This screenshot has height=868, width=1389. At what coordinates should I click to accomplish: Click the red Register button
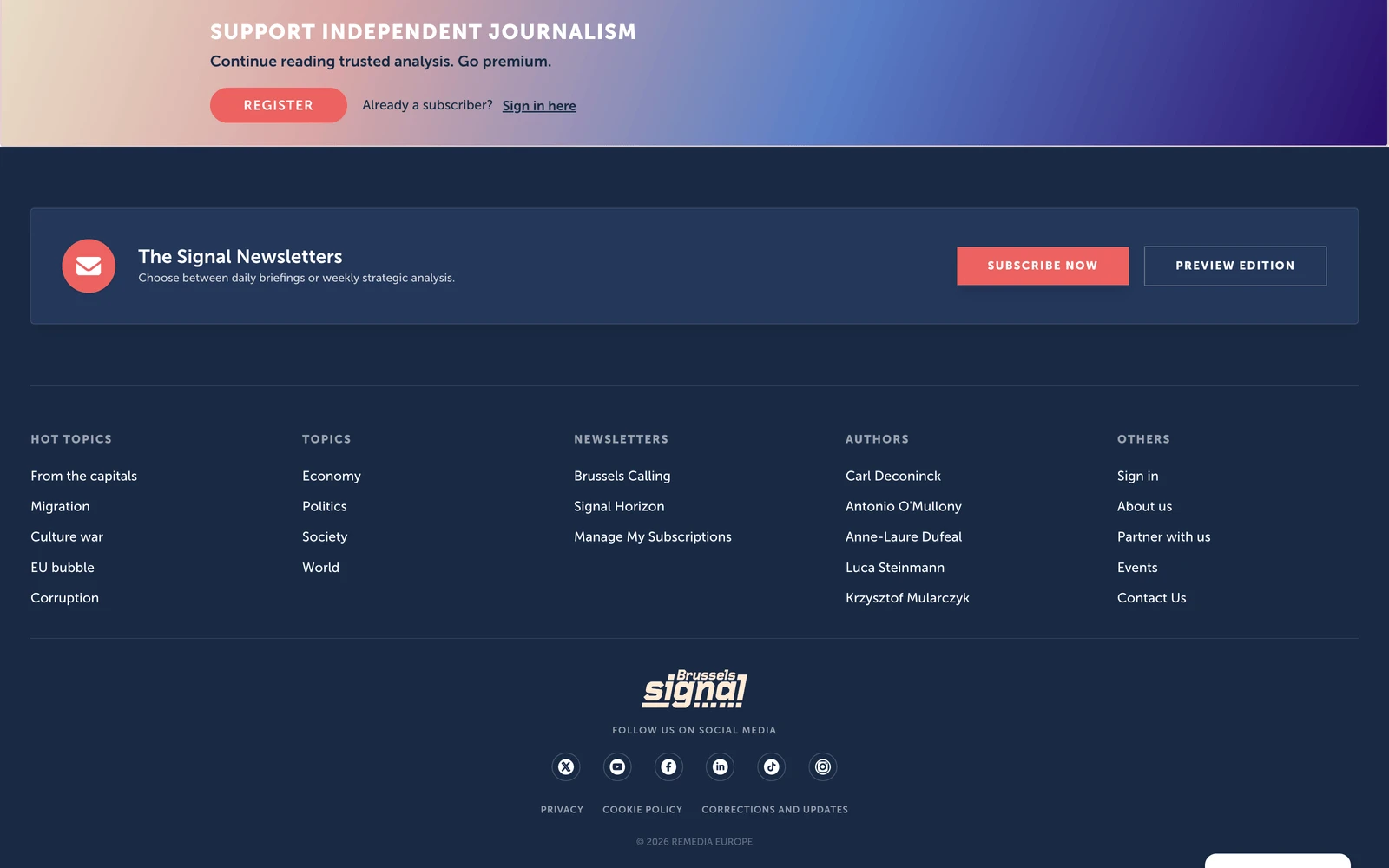(279, 105)
